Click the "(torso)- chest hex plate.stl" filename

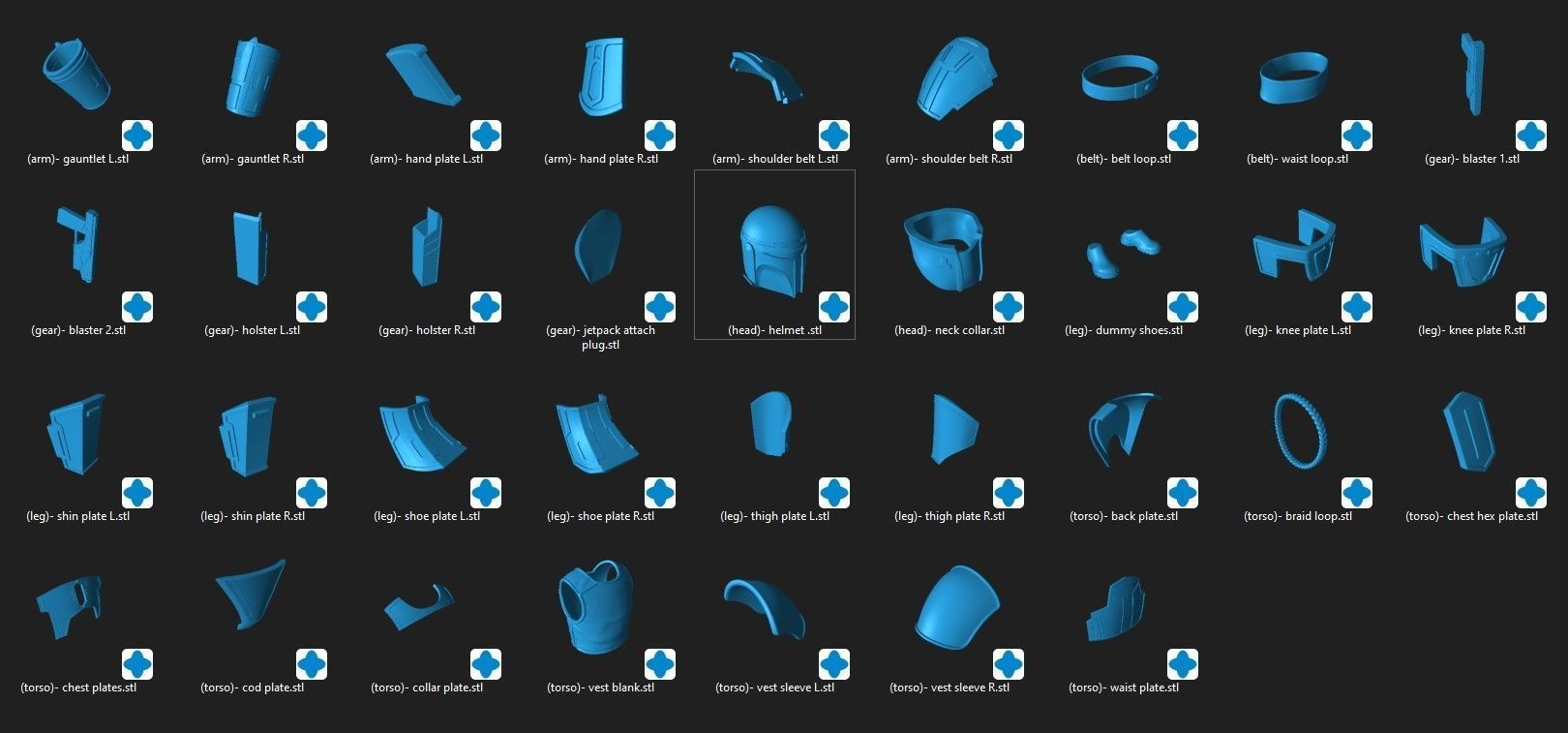[x=1472, y=516]
